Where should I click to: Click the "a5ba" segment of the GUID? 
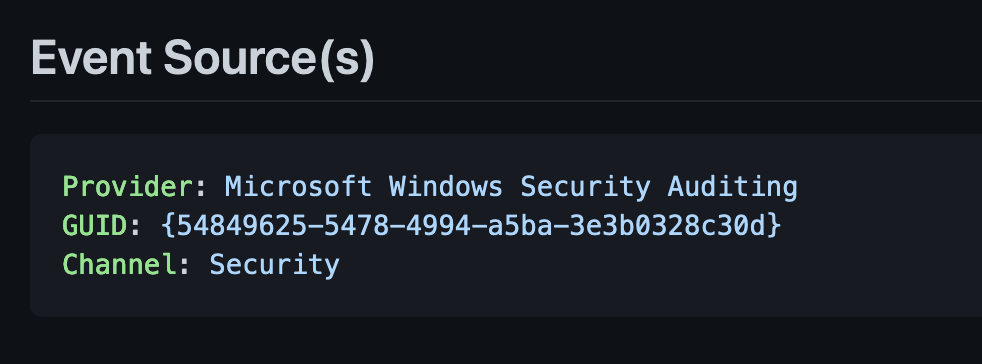tap(520, 226)
